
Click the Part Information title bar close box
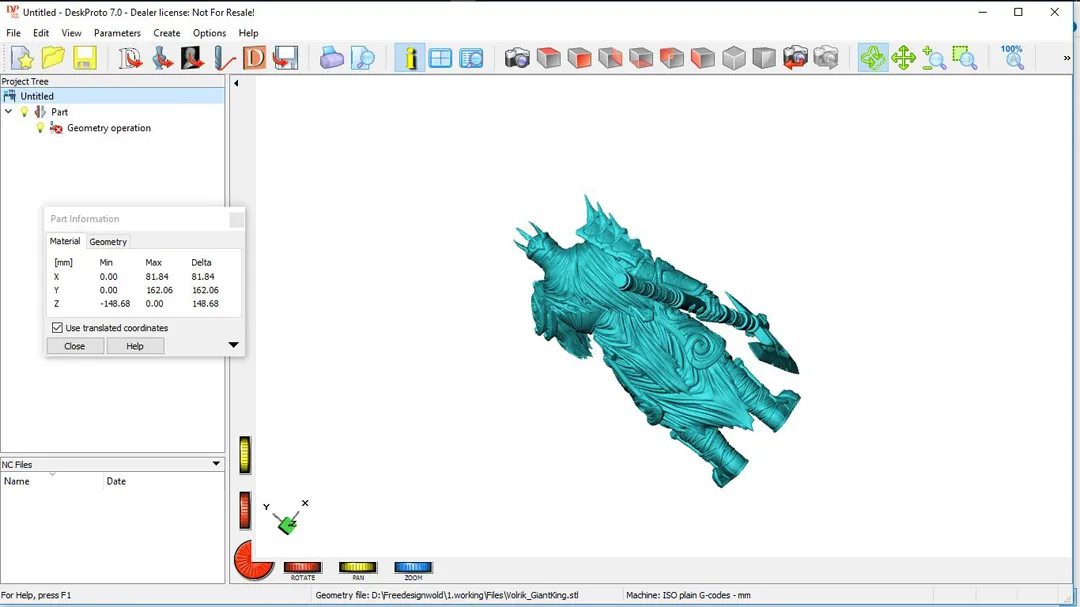(x=236, y=219)
